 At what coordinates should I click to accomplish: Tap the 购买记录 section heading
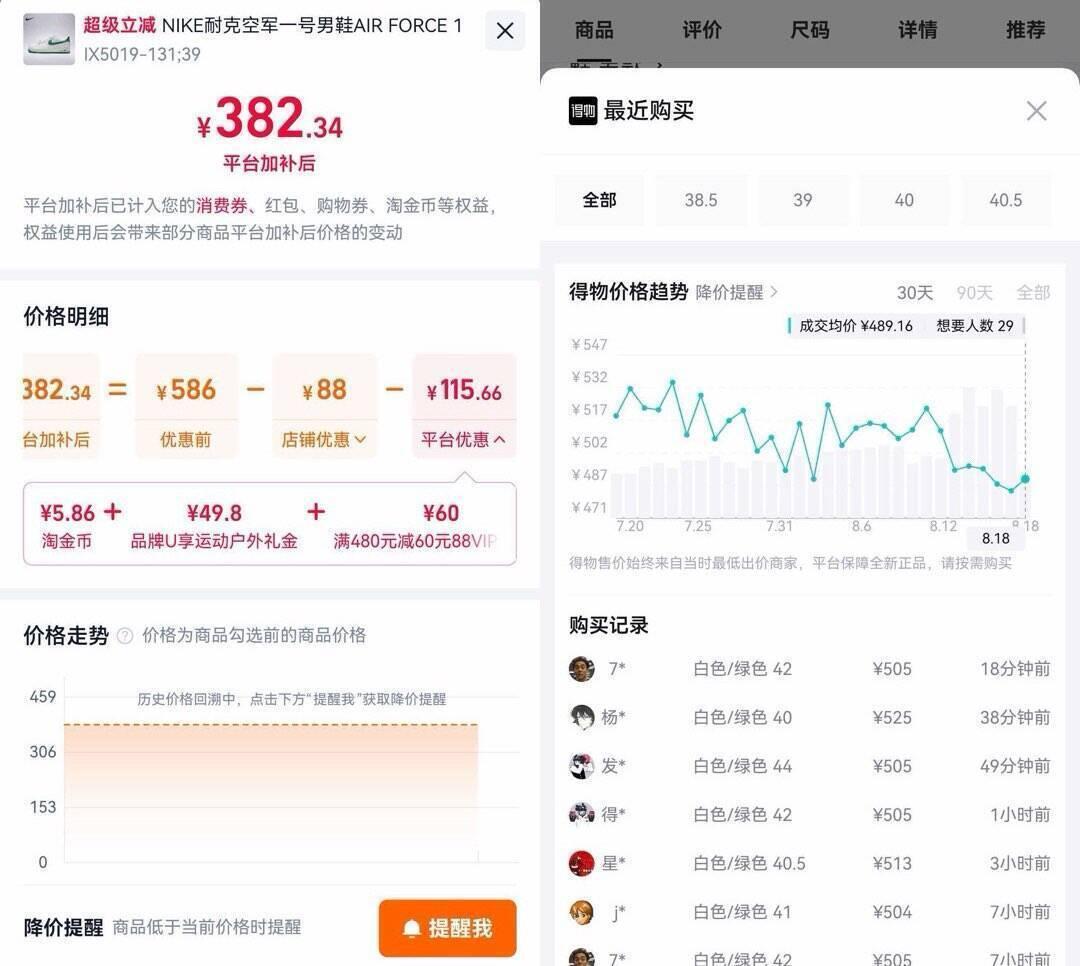(x=608, y=625)
